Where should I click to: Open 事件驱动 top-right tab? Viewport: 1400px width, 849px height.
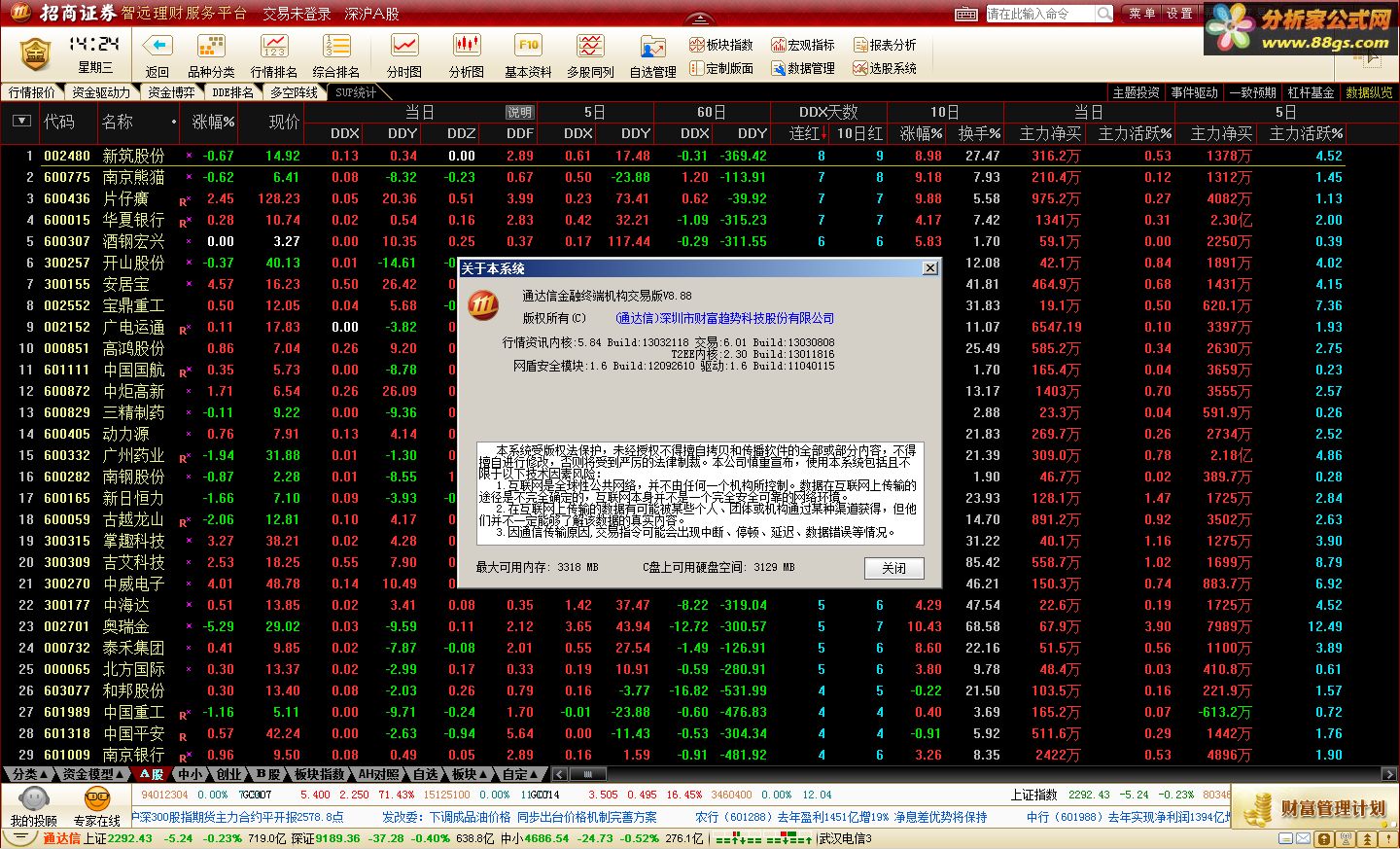pos(1194,92)
